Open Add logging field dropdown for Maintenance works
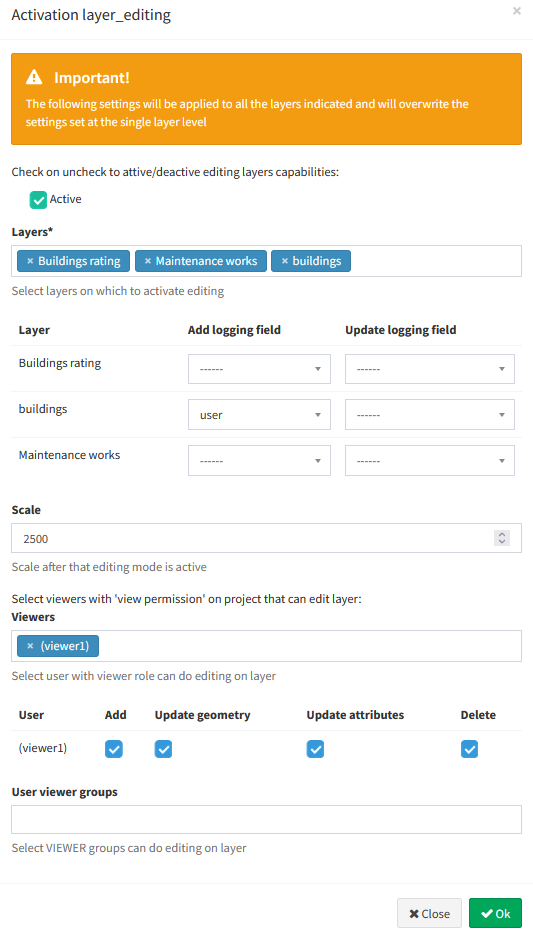The height and width of the screenshot is (942, 533). (259, 461)
